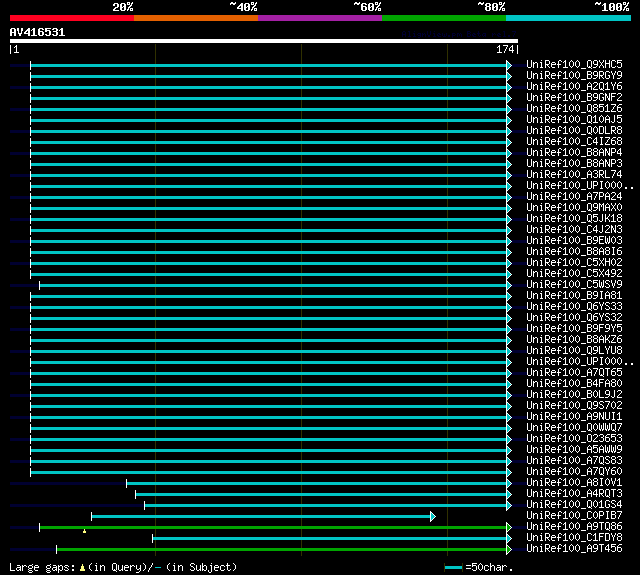Open the UniRef100_C0PIB7 hit label
Screen dimensions: 640x575
574,516
